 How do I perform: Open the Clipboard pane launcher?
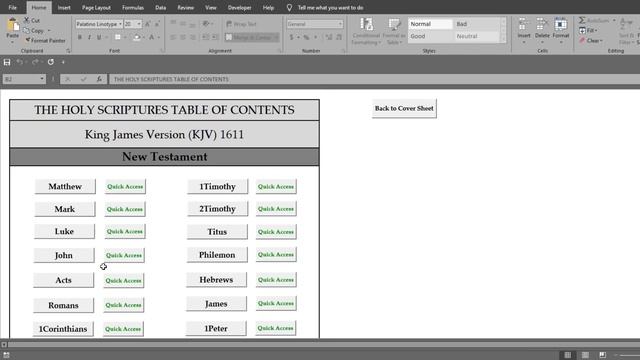68,51
